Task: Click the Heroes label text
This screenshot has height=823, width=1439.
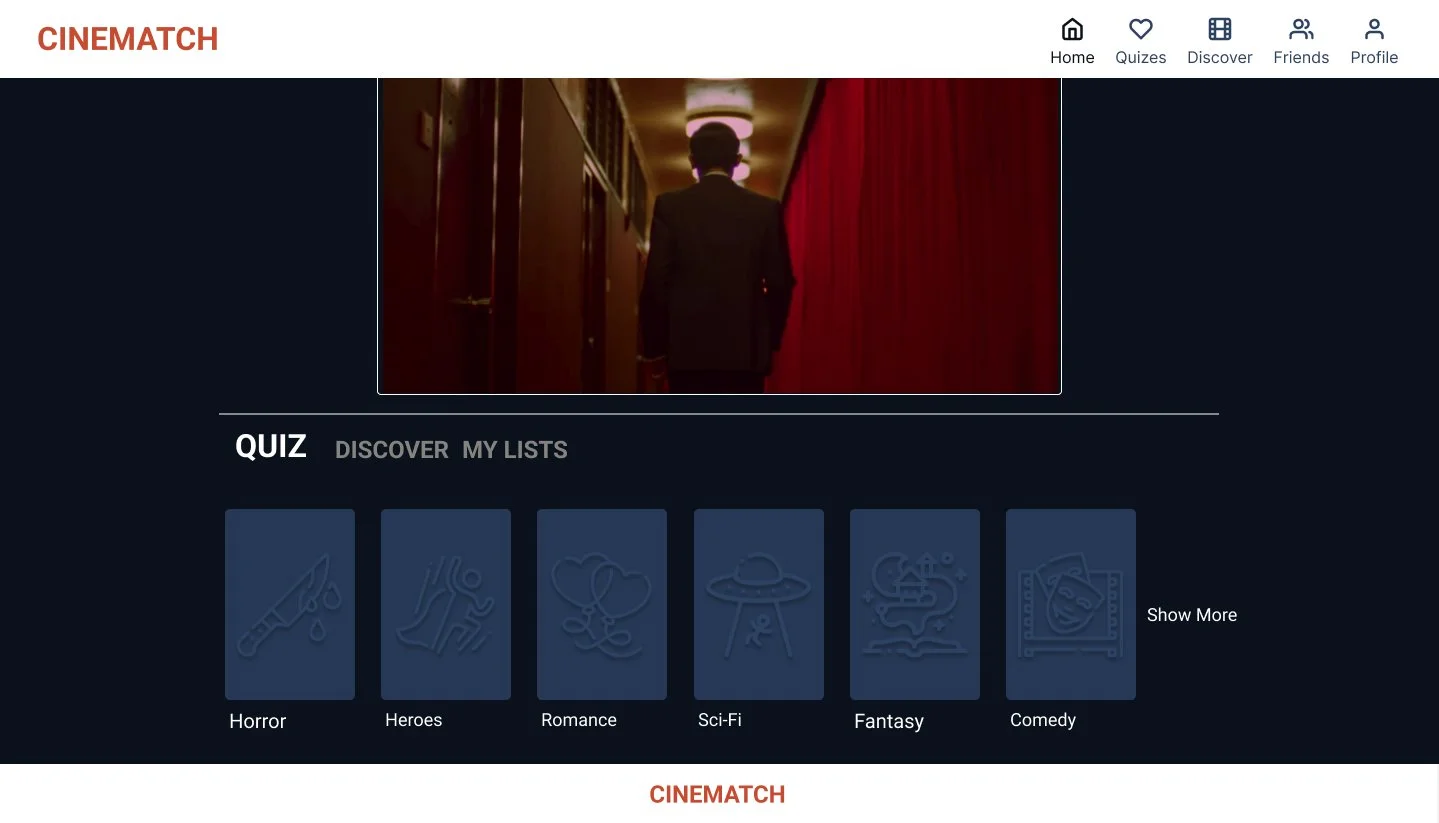Action: coord(414,720)
